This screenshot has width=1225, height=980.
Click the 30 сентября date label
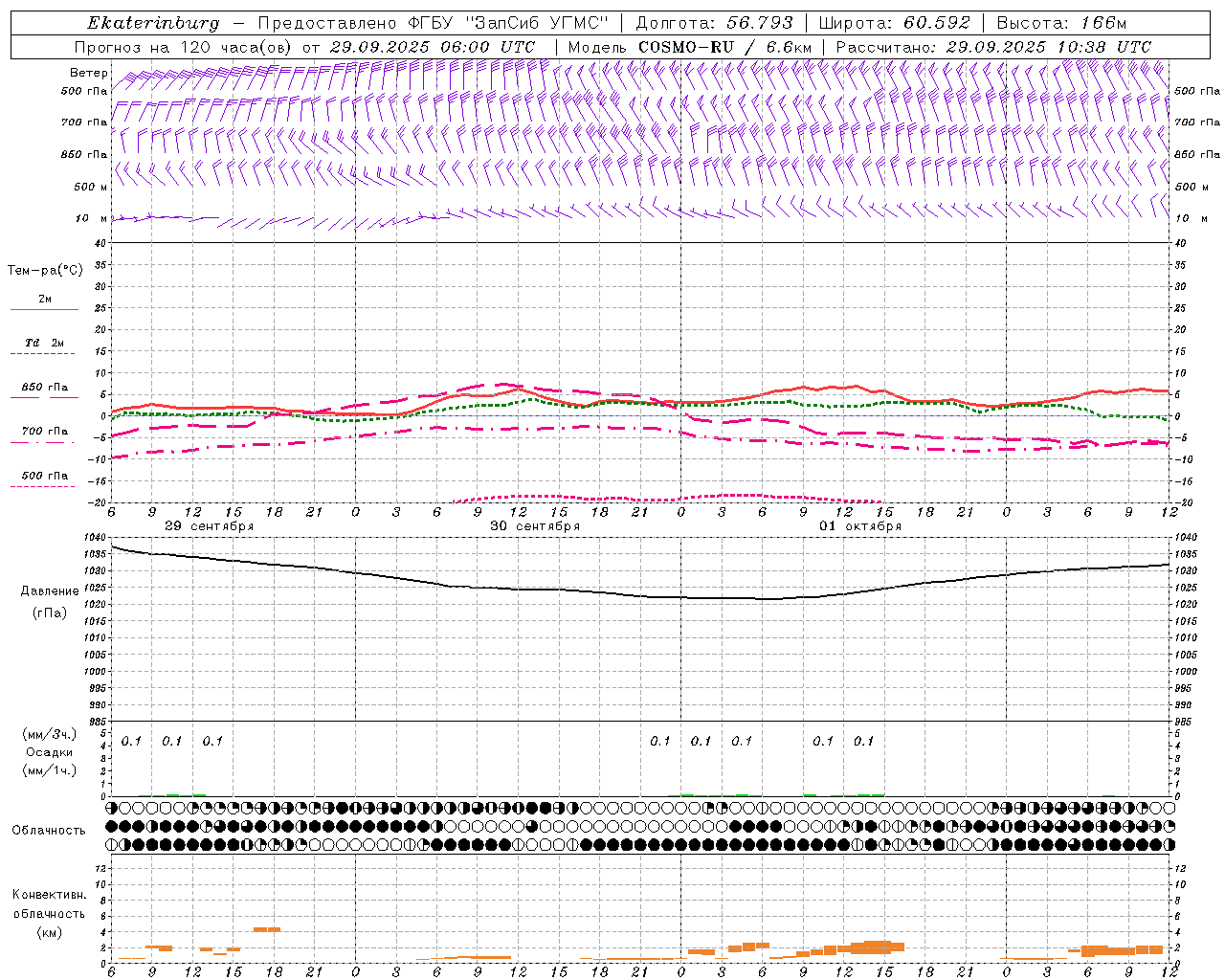click(x=535, y=526)
